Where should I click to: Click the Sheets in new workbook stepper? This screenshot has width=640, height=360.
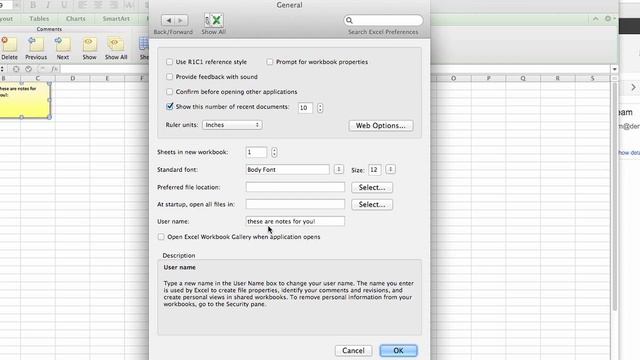(274, 152)
